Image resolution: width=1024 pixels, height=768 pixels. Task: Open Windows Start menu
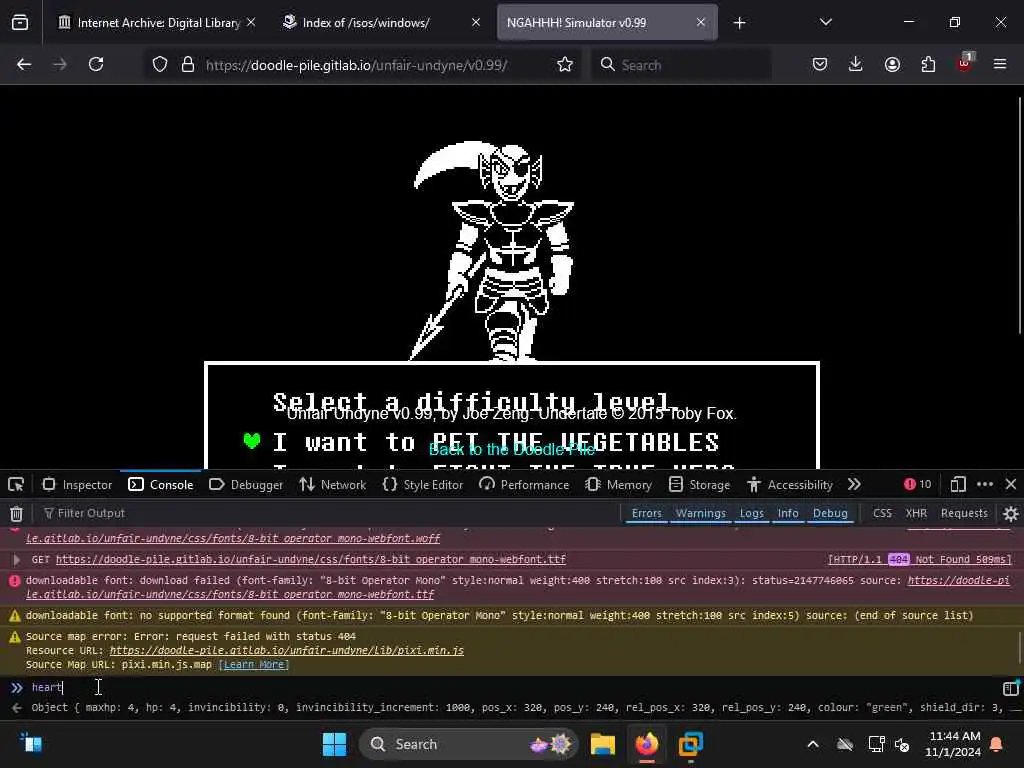click(x=334, y=744)
